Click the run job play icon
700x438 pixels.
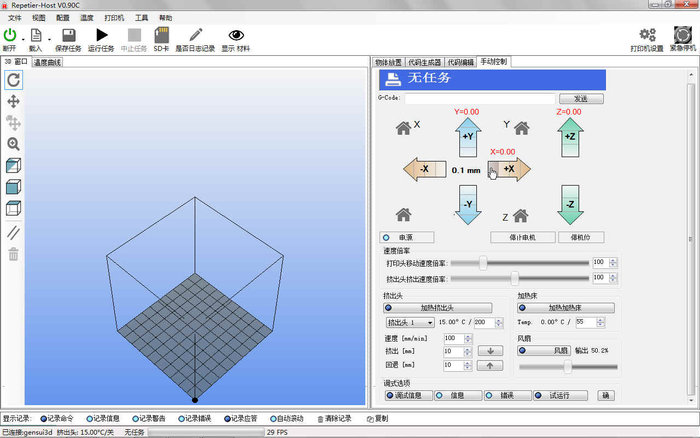[101, 36]
